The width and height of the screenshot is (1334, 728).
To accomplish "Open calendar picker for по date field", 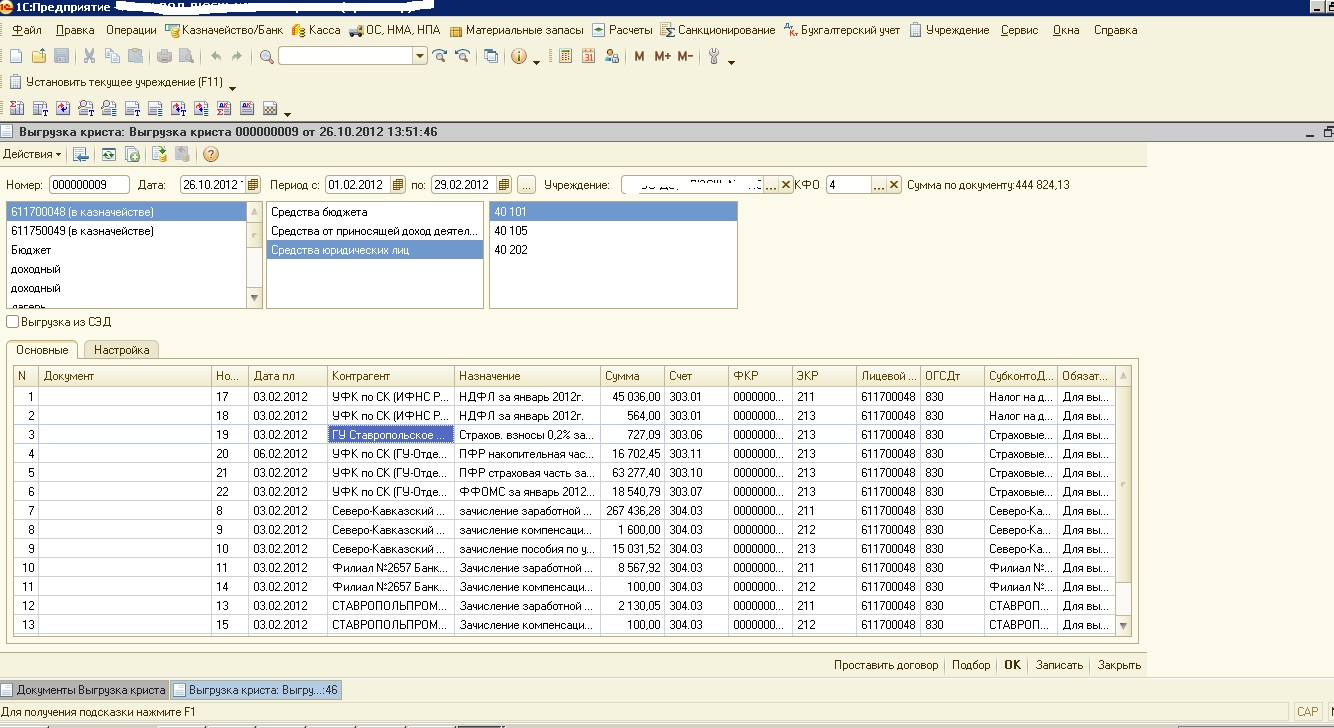I will point(504,184).
